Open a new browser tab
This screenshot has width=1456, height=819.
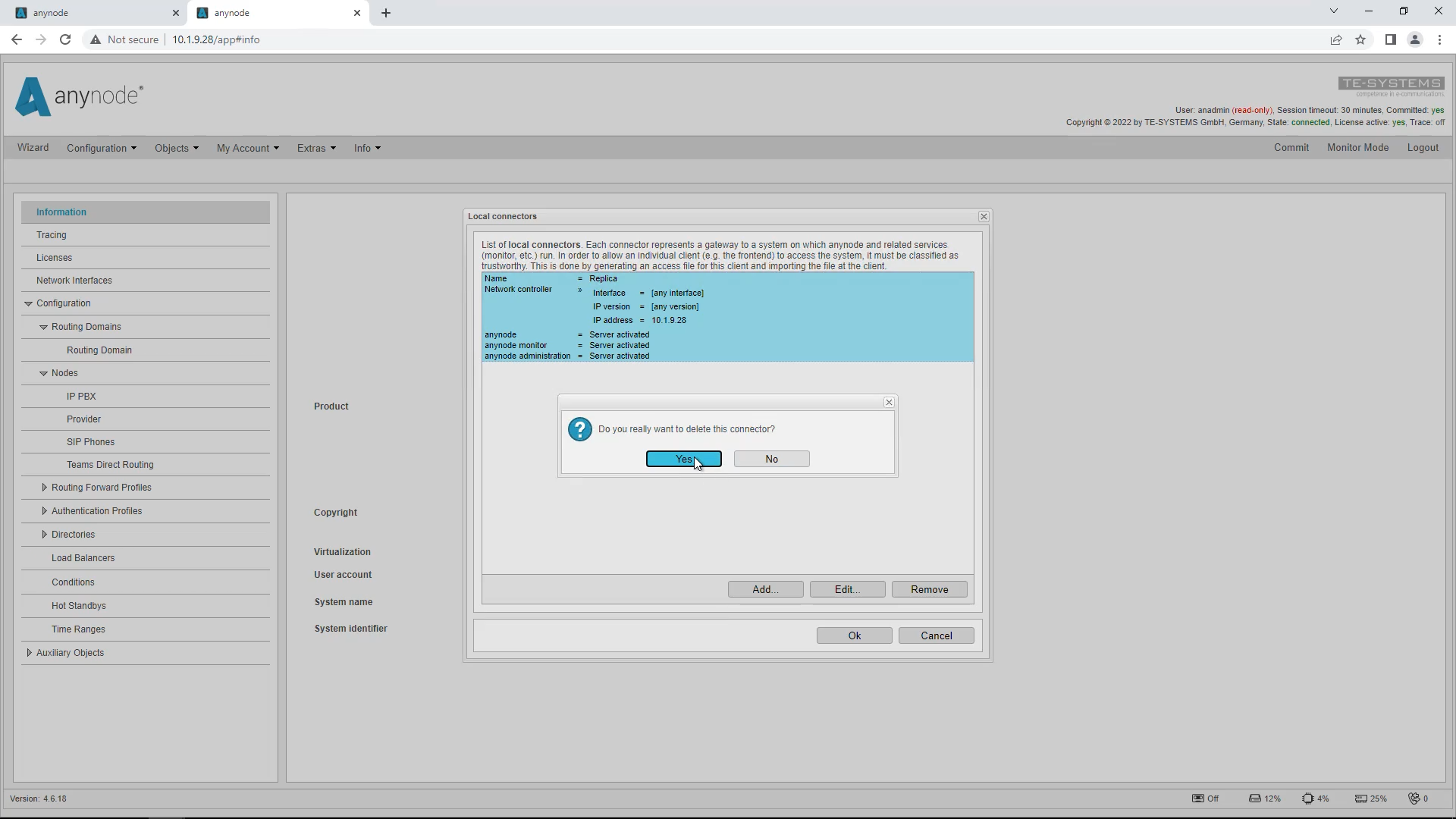386,13
